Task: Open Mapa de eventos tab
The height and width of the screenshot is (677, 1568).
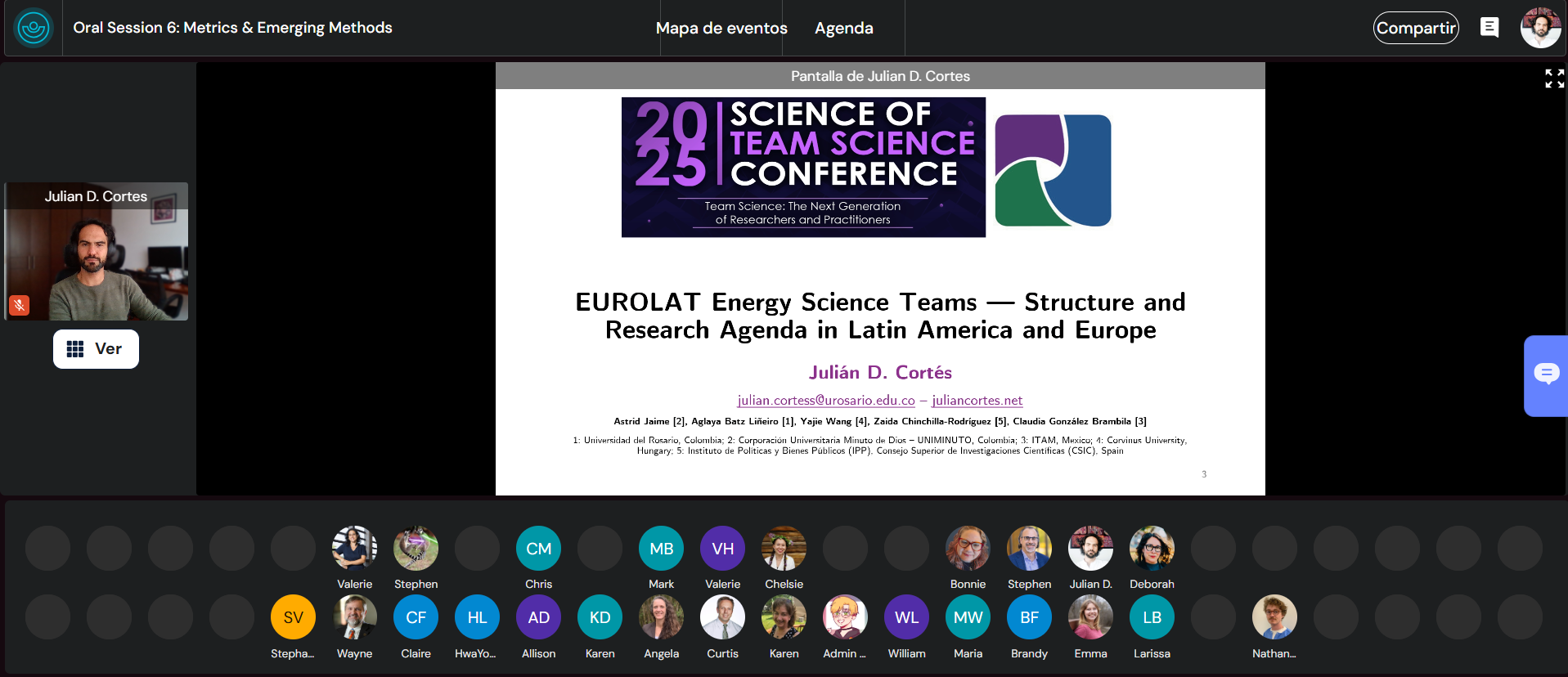Action: [721, 29]
